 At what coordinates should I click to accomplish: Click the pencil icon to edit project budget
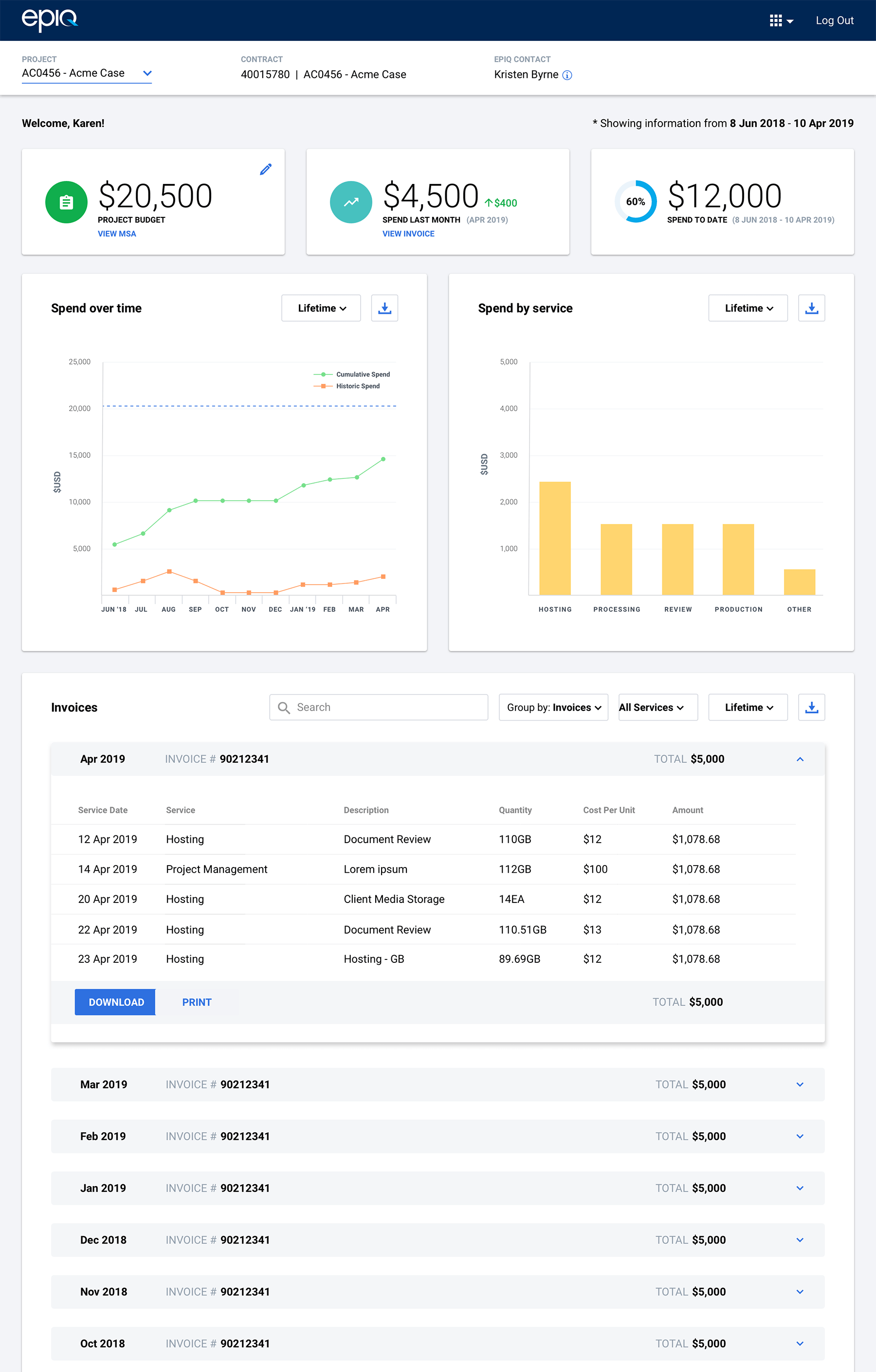(x=266, y=169)
